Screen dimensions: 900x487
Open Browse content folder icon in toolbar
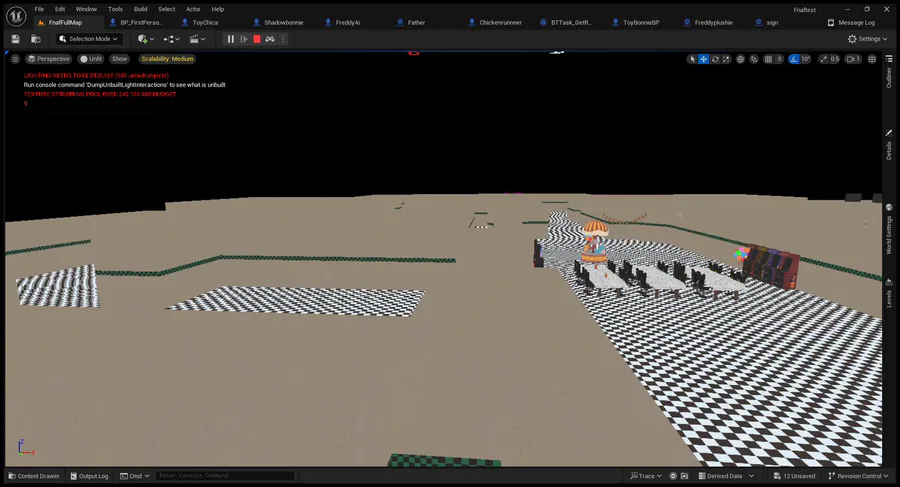[36, 39]
